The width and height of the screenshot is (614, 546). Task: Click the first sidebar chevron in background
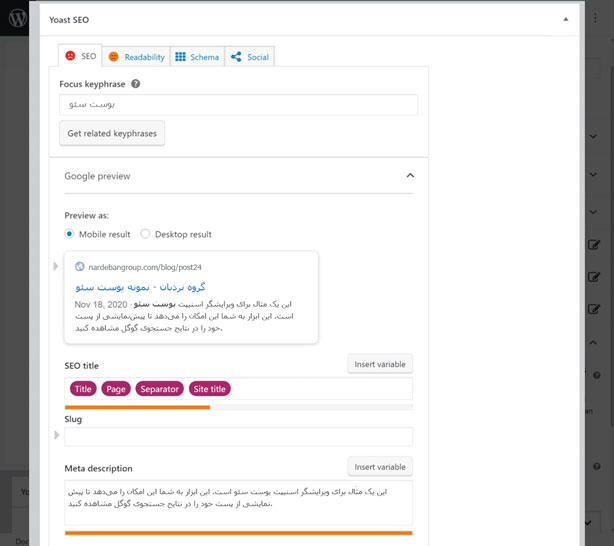(x=593, y=136)
